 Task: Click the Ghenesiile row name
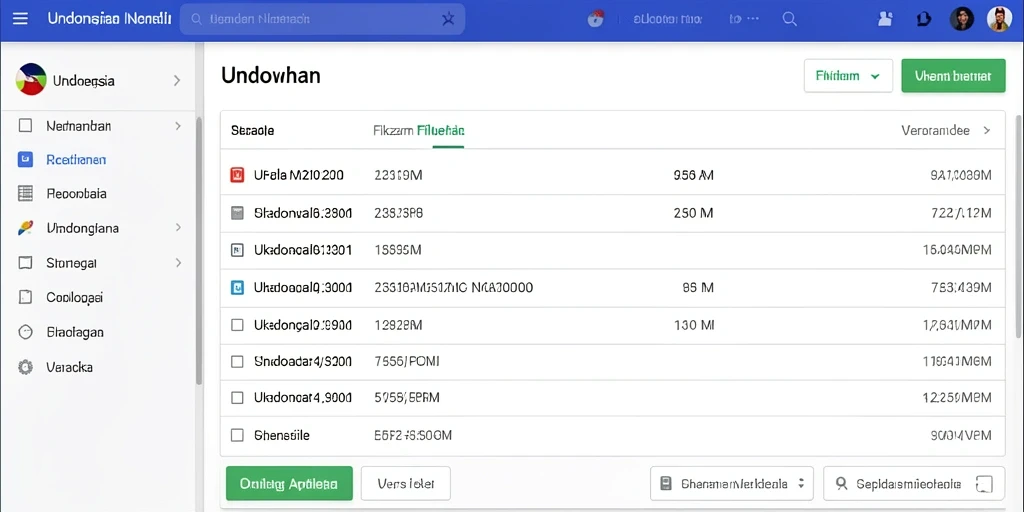tap(281, 435)
